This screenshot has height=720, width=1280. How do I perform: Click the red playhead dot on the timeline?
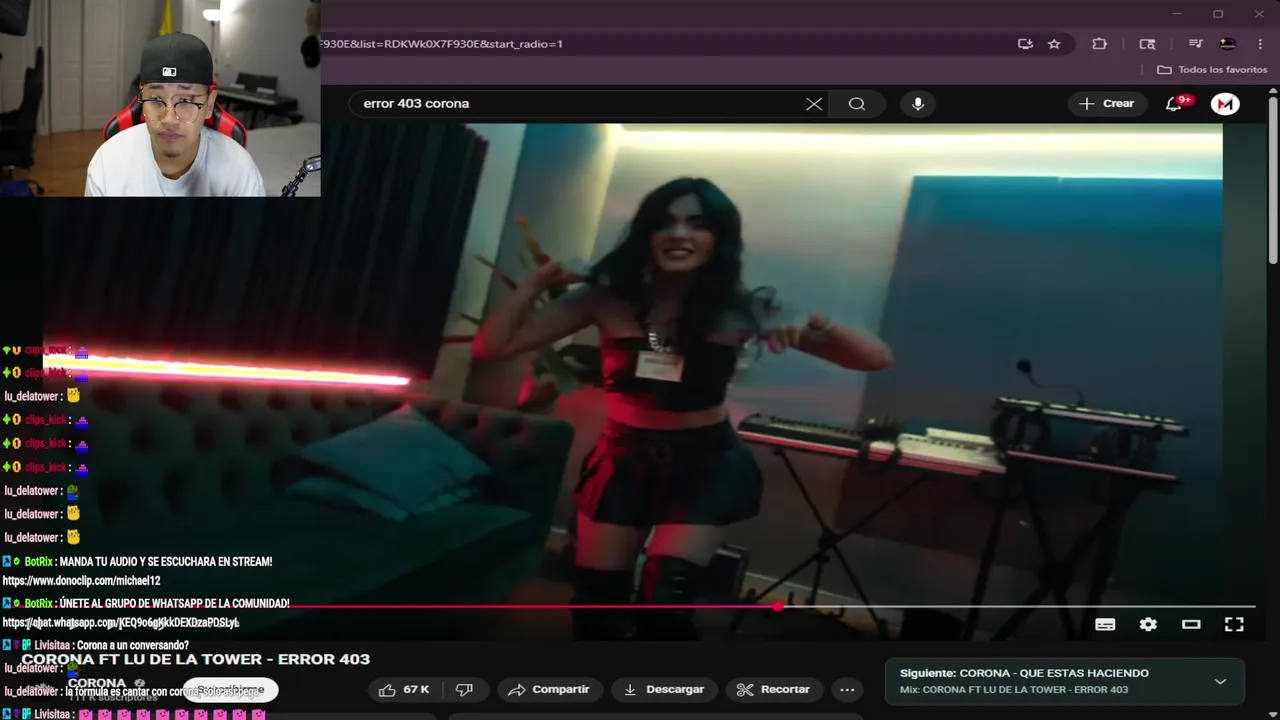778,606
